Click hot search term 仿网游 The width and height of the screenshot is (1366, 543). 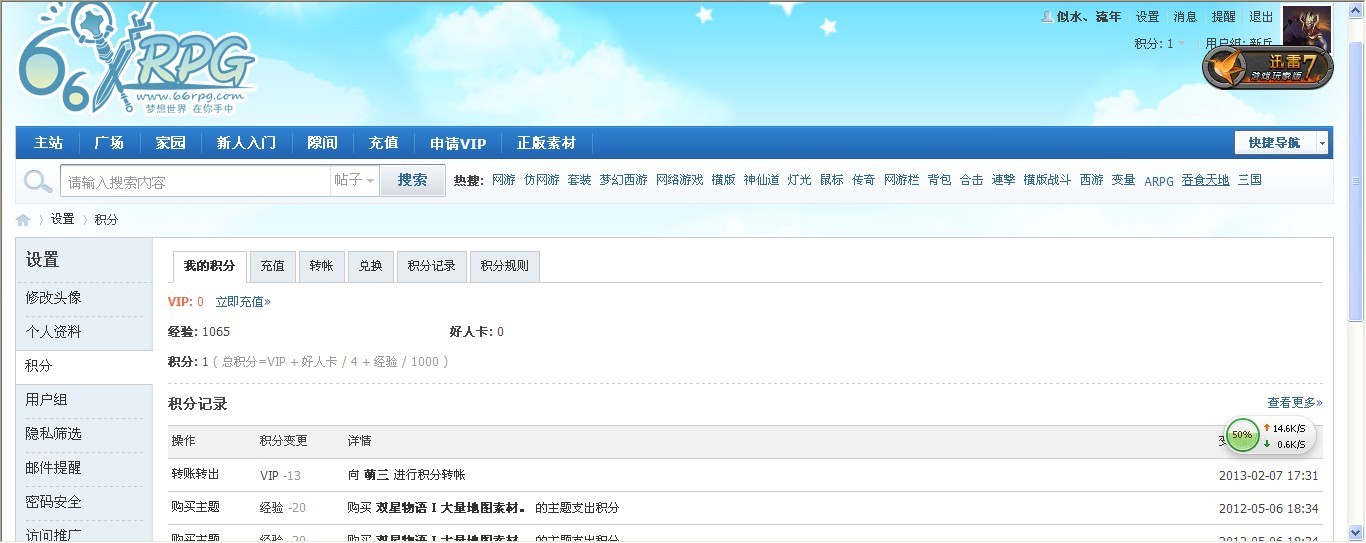tap(541, 181)
